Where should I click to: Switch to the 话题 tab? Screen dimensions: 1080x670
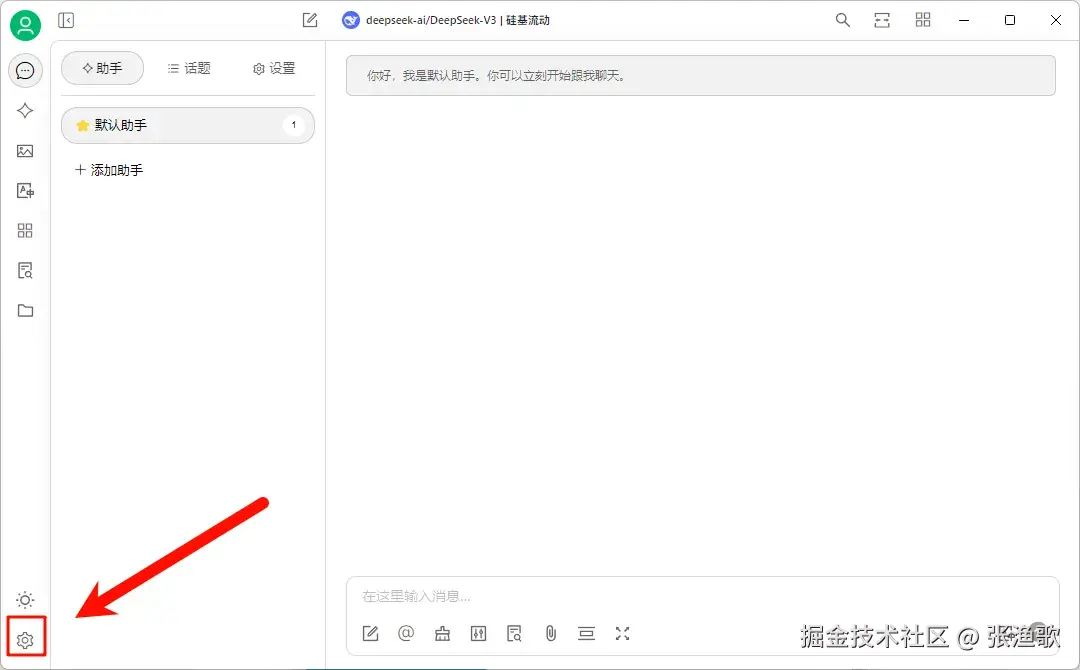(189, 68)
